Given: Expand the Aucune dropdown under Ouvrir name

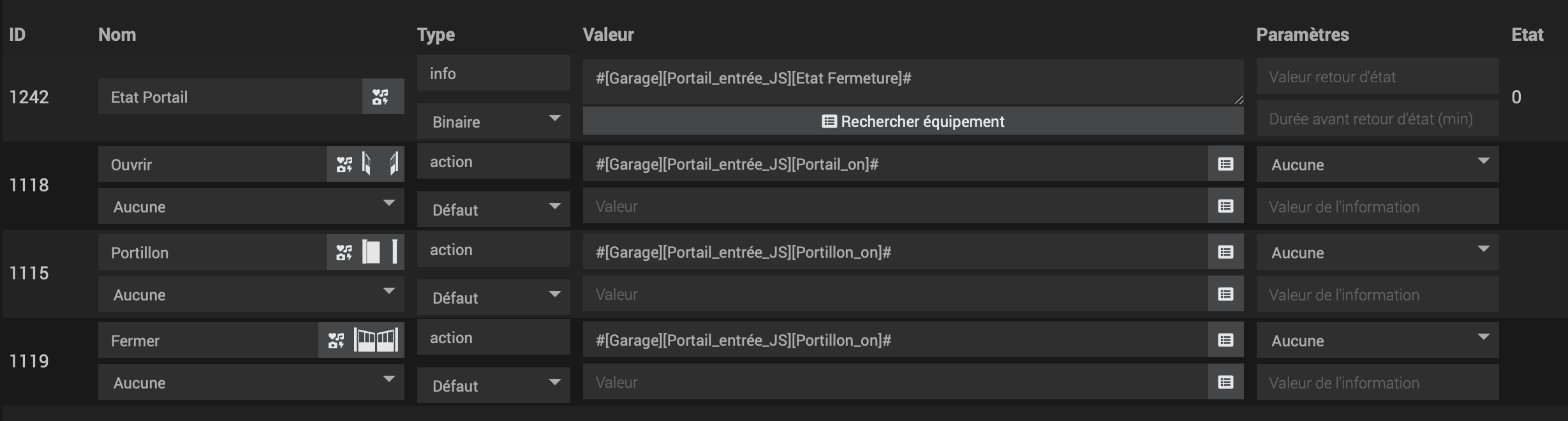Looking at the screenshot, I should point(251,206).
